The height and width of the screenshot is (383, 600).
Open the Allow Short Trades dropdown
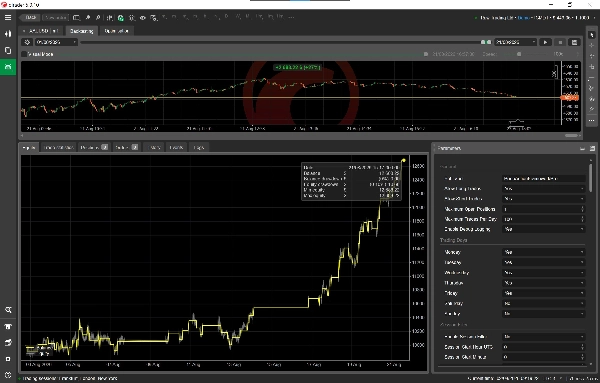(543, 199)
